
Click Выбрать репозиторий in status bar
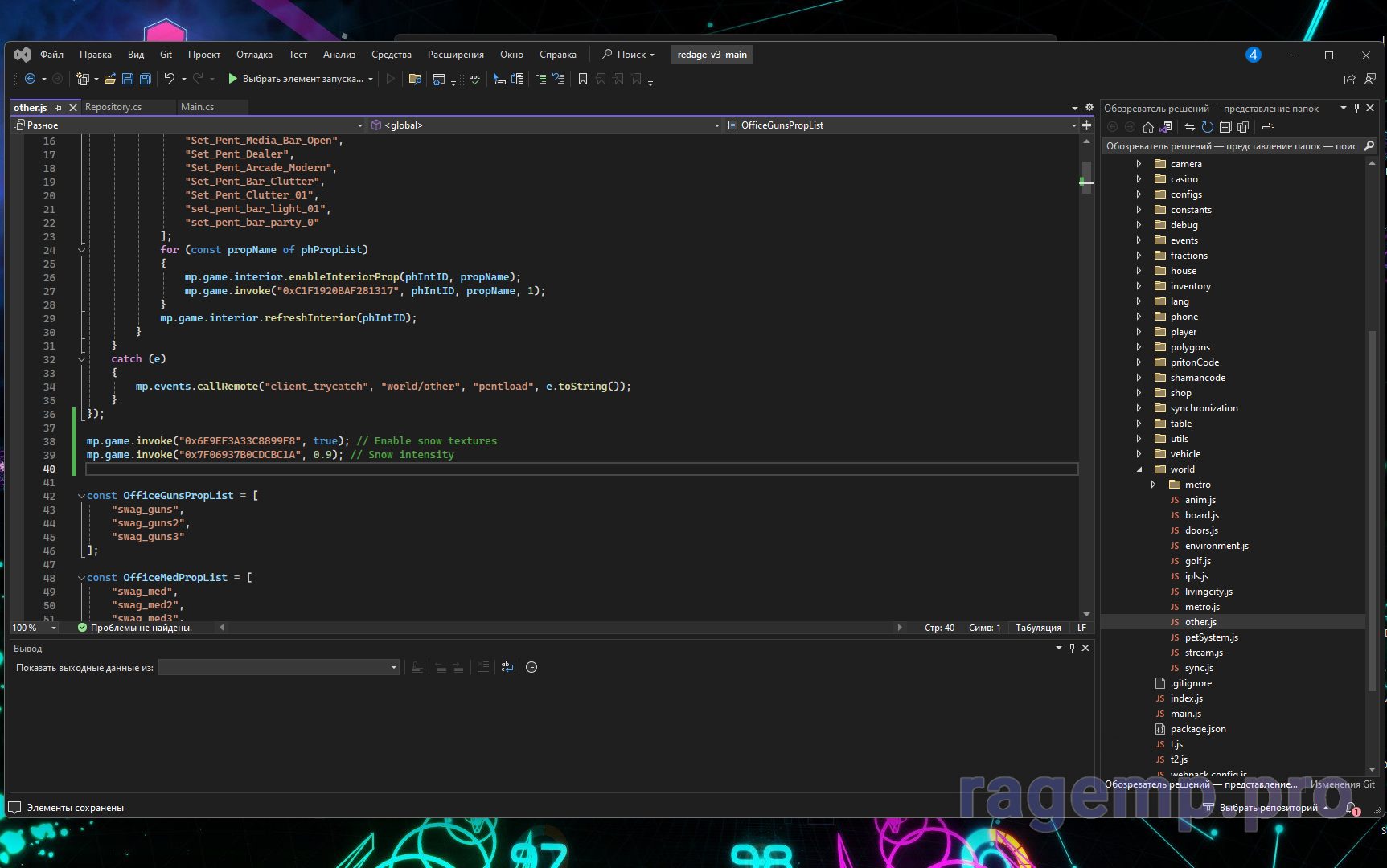(x=1267, y=808)
